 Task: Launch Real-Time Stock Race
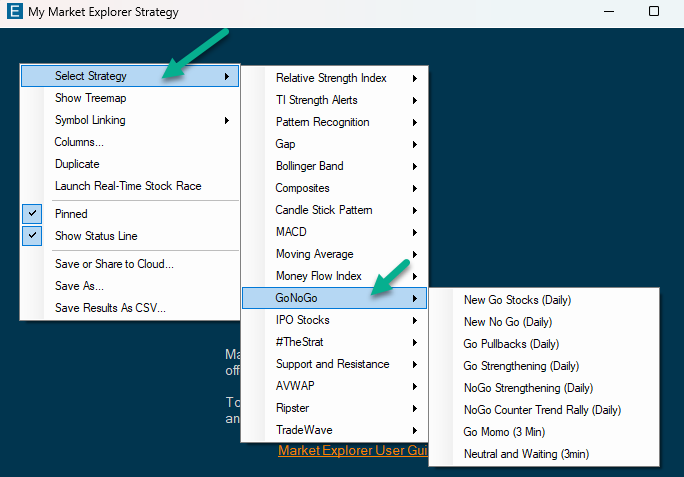pos(127,186)
